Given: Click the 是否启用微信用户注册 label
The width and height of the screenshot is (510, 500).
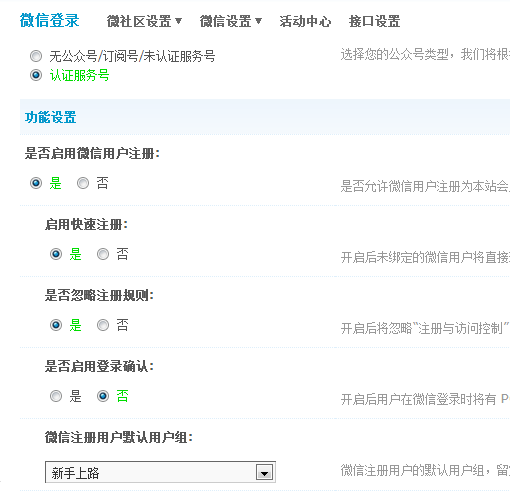Looking at the screenshot, I should coord(92,154).
